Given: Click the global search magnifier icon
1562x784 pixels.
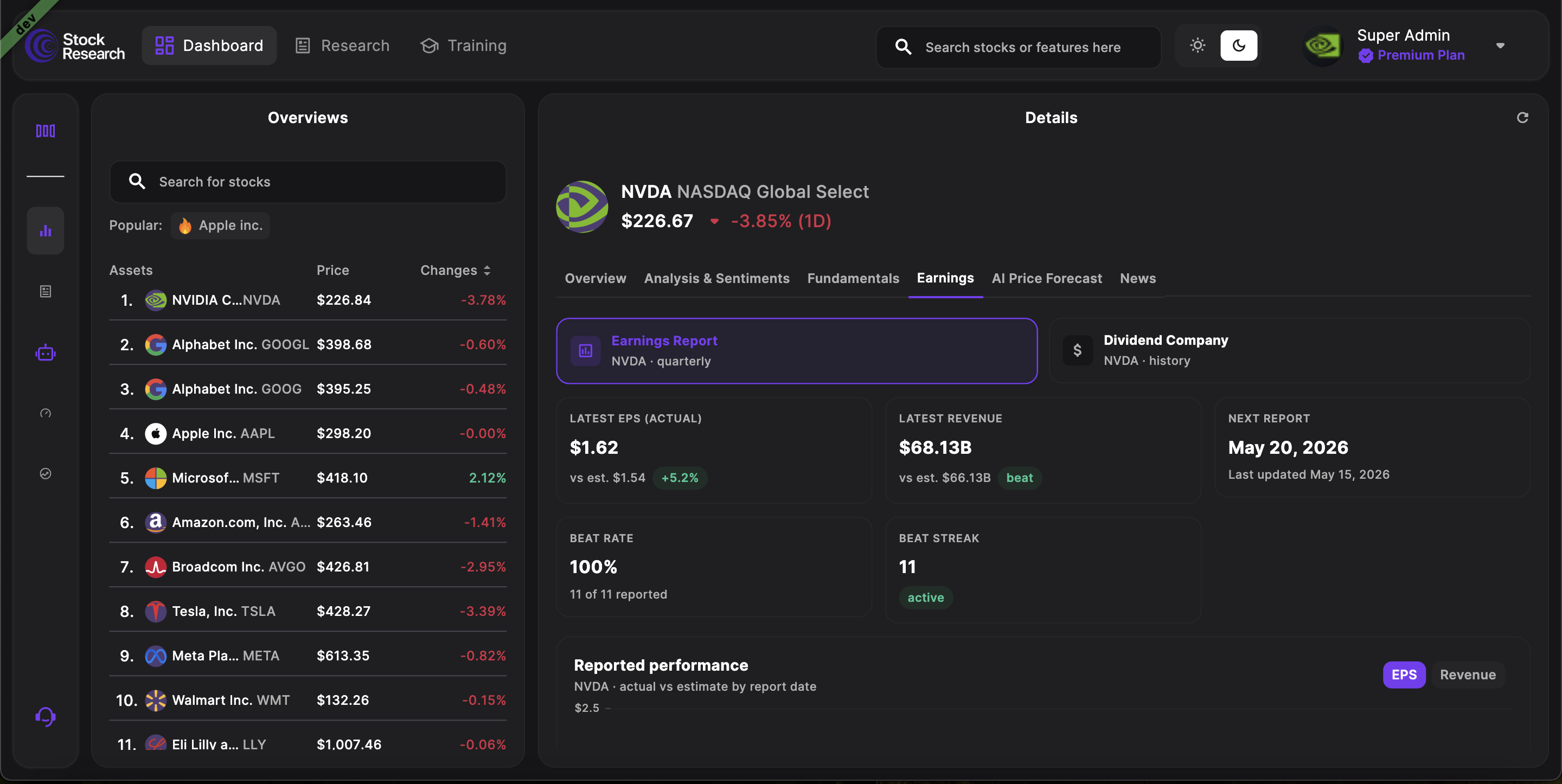Looking at the screenshot, I should click(x=903, y=47).
